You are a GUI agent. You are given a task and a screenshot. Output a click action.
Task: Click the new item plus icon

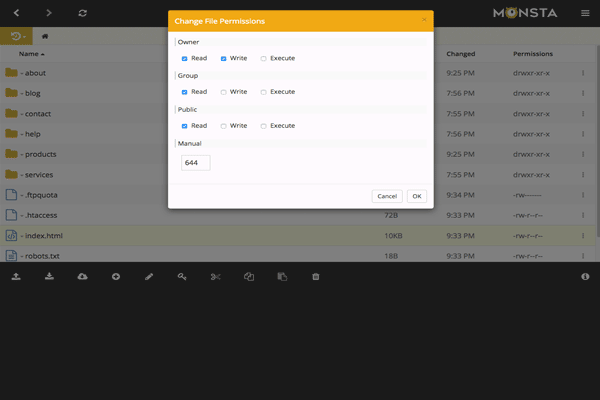tap(116, 276)
